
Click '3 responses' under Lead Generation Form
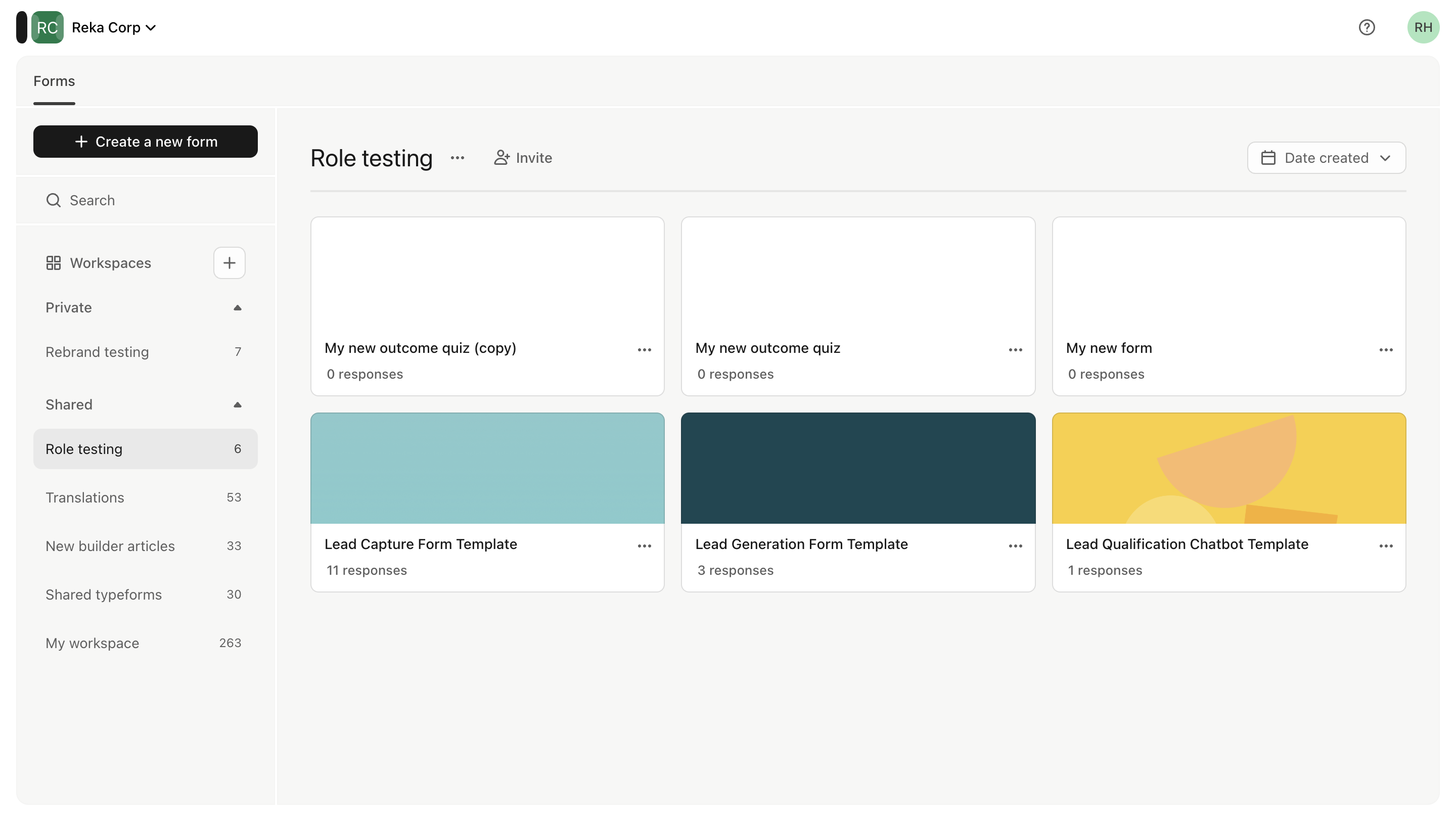[736, 570]
